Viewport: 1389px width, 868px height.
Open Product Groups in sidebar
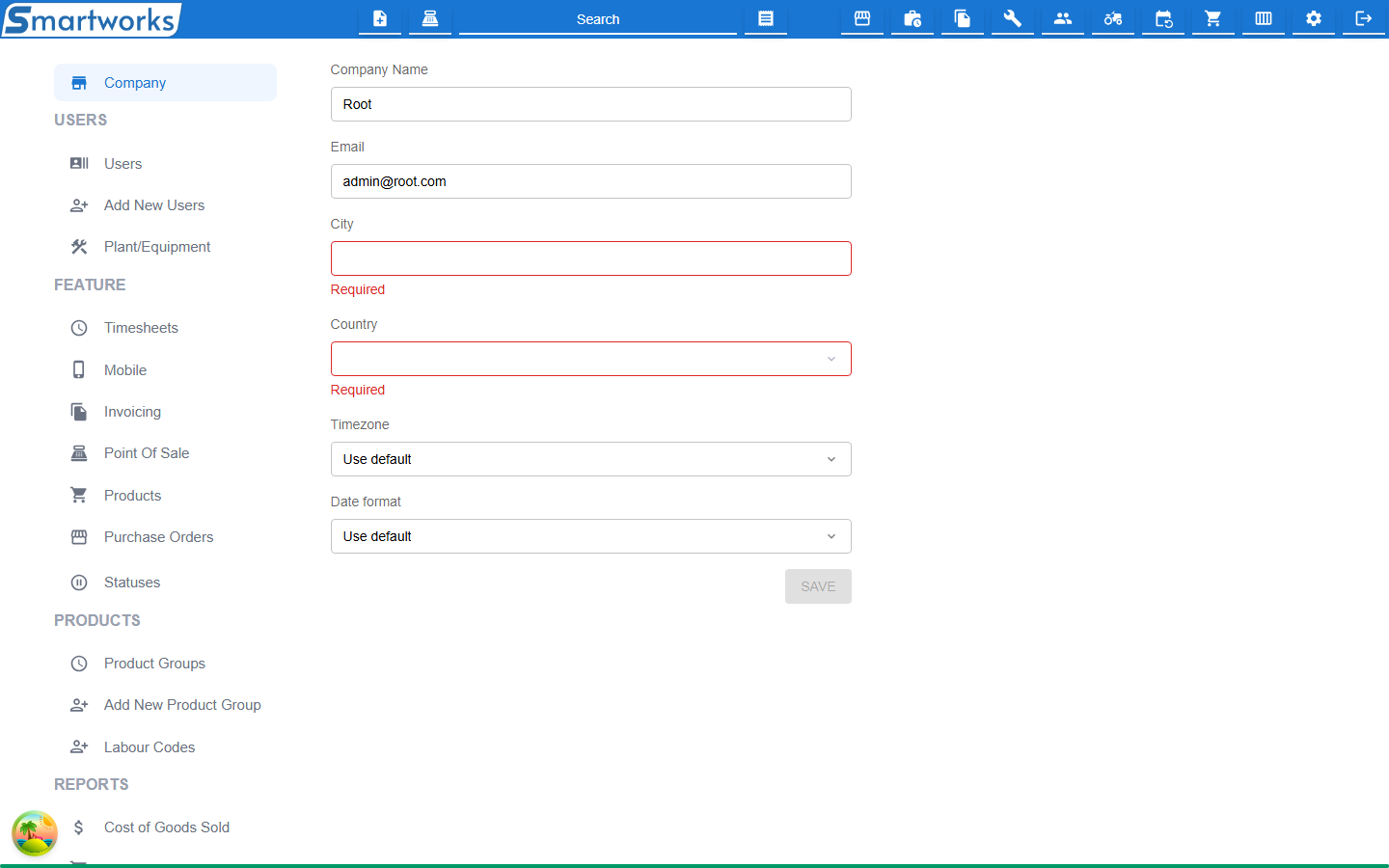click(x=165, y=664)
